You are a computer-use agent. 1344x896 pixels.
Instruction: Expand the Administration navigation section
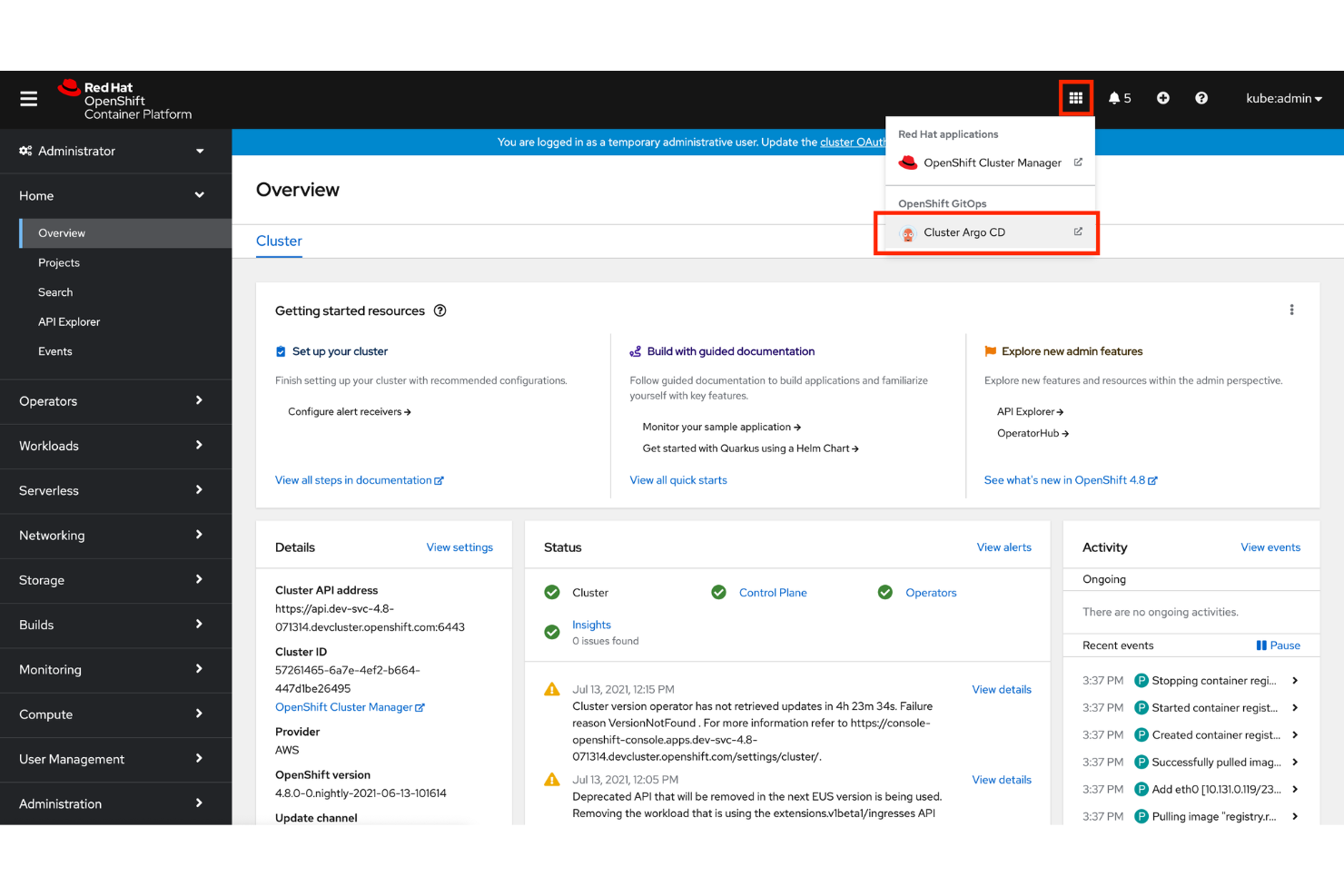click(x=116, y=803)
